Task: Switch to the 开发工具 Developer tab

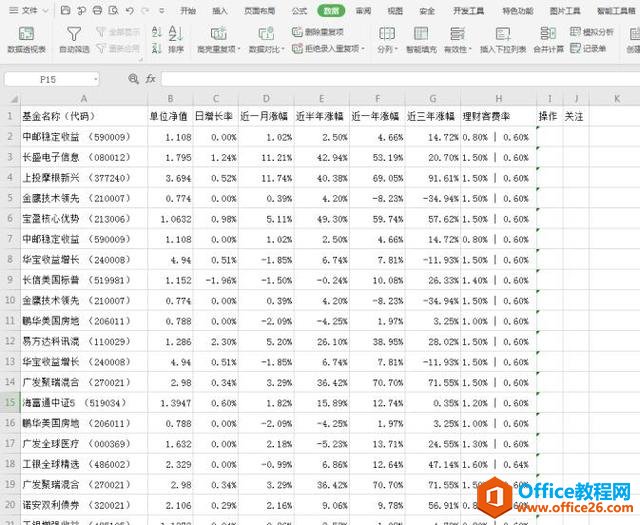Action: [469, 11]
